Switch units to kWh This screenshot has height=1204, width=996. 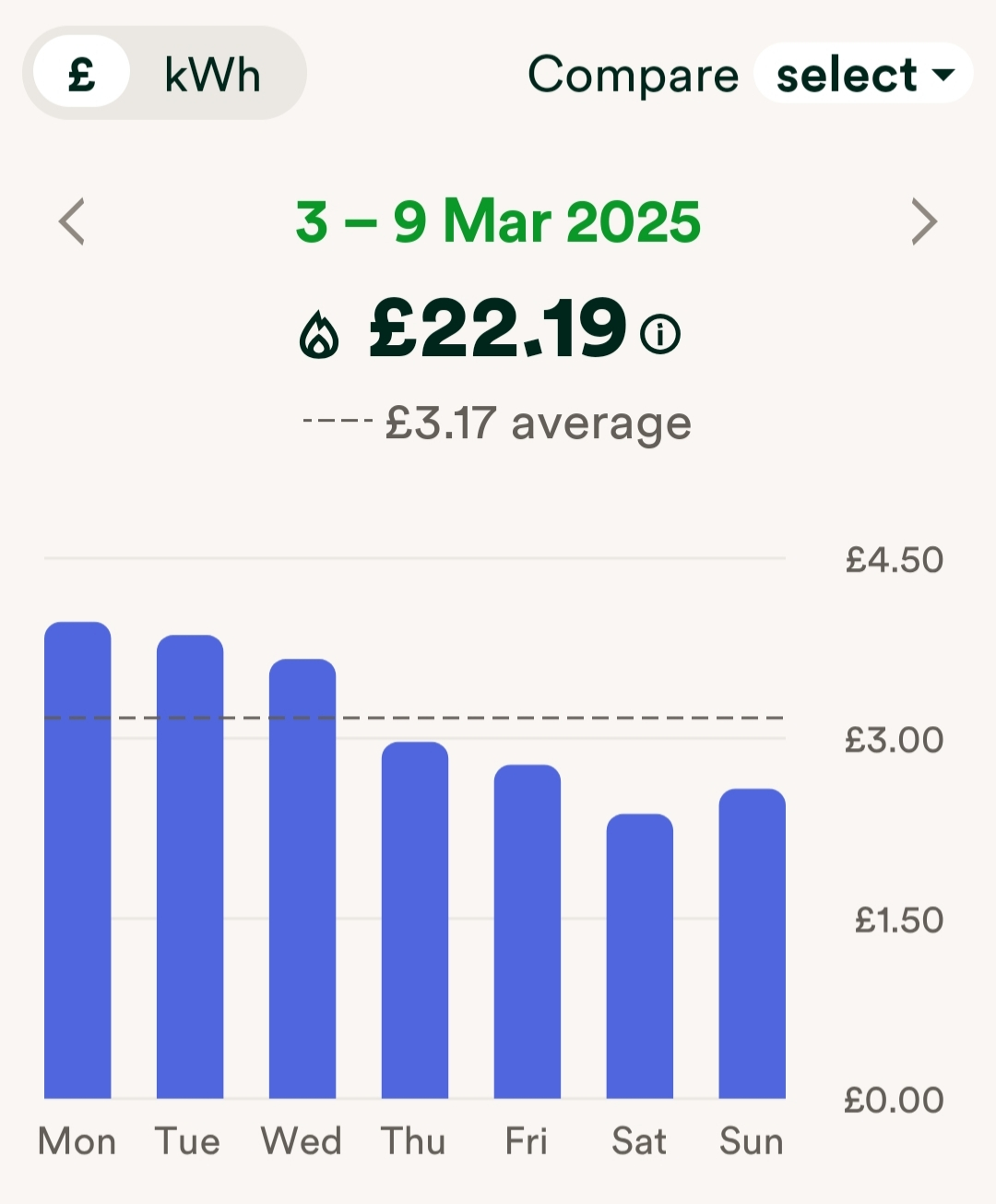tap(213, 74)
